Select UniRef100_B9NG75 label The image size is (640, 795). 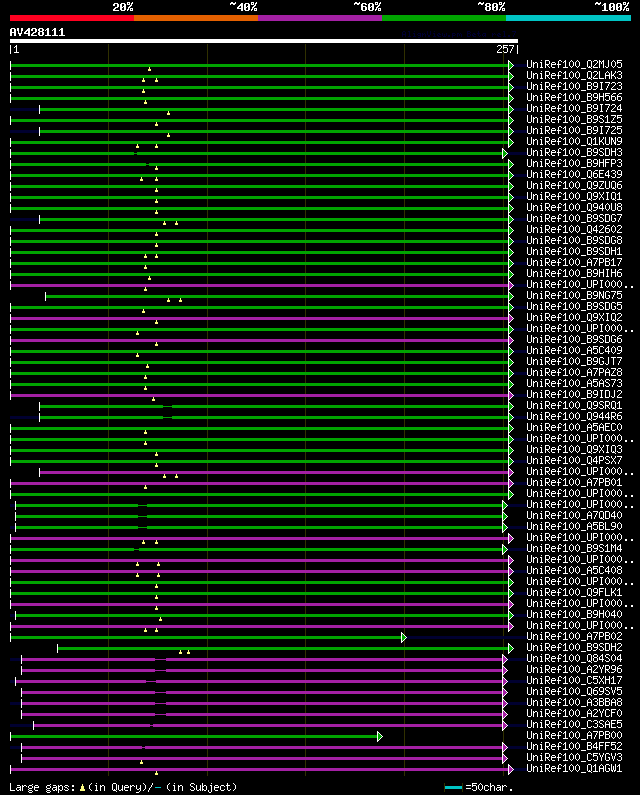click(x=574, y=296)
